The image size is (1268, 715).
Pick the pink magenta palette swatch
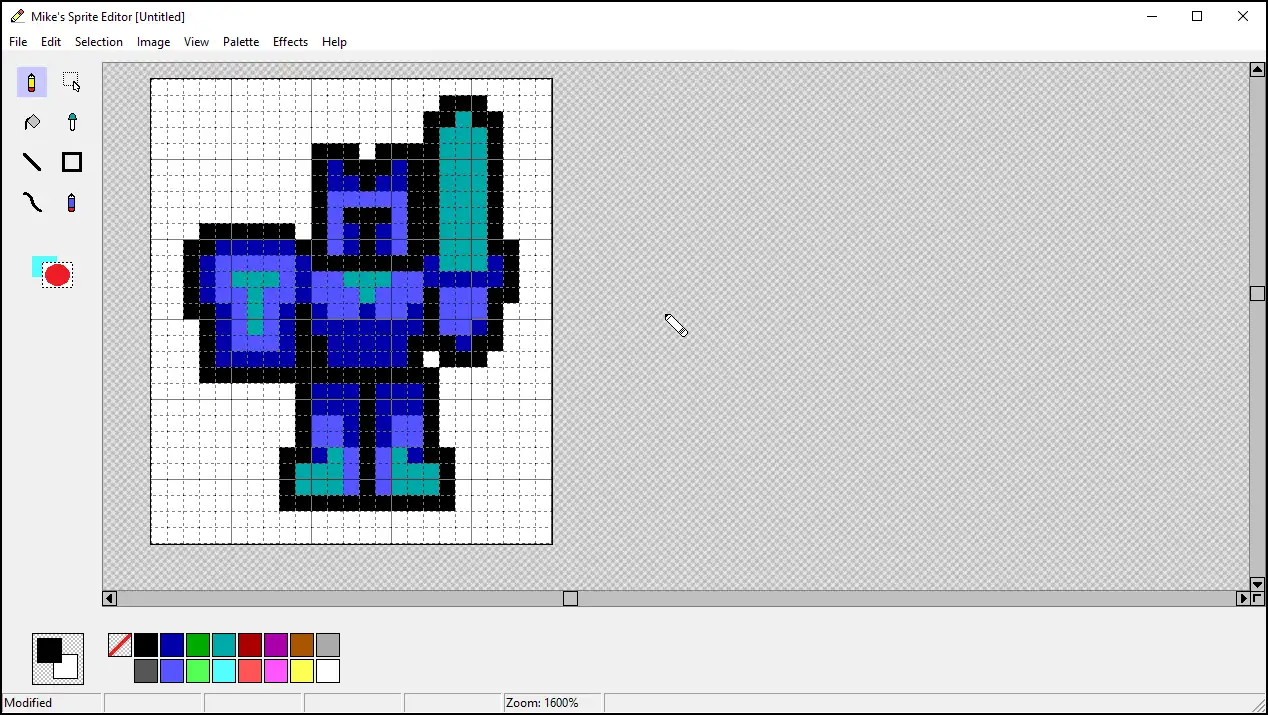coord(276,671)
